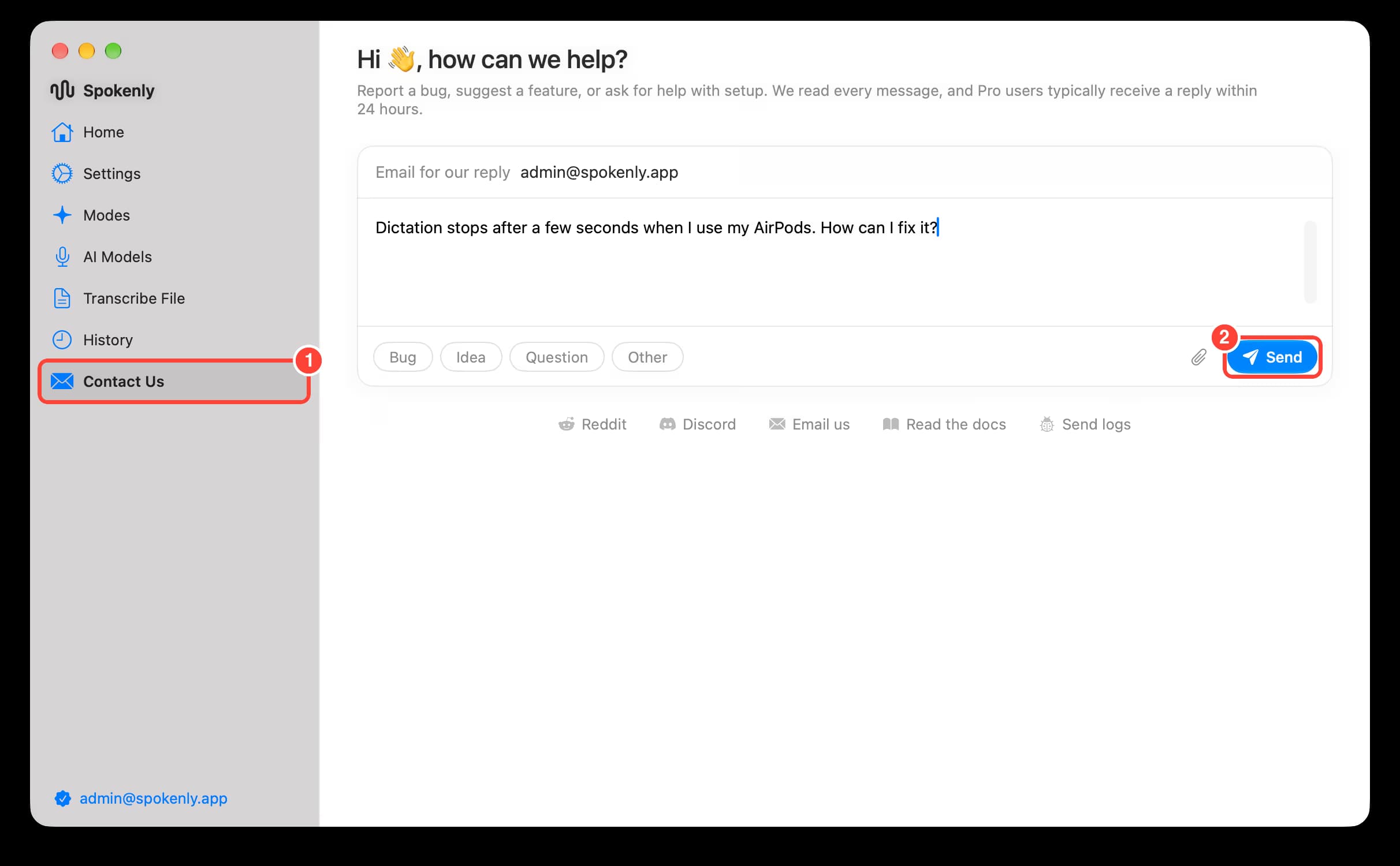The width and height of the screenshot is (1400, 866).
Task: Click the green maximize window button
Action: [113, 51]
